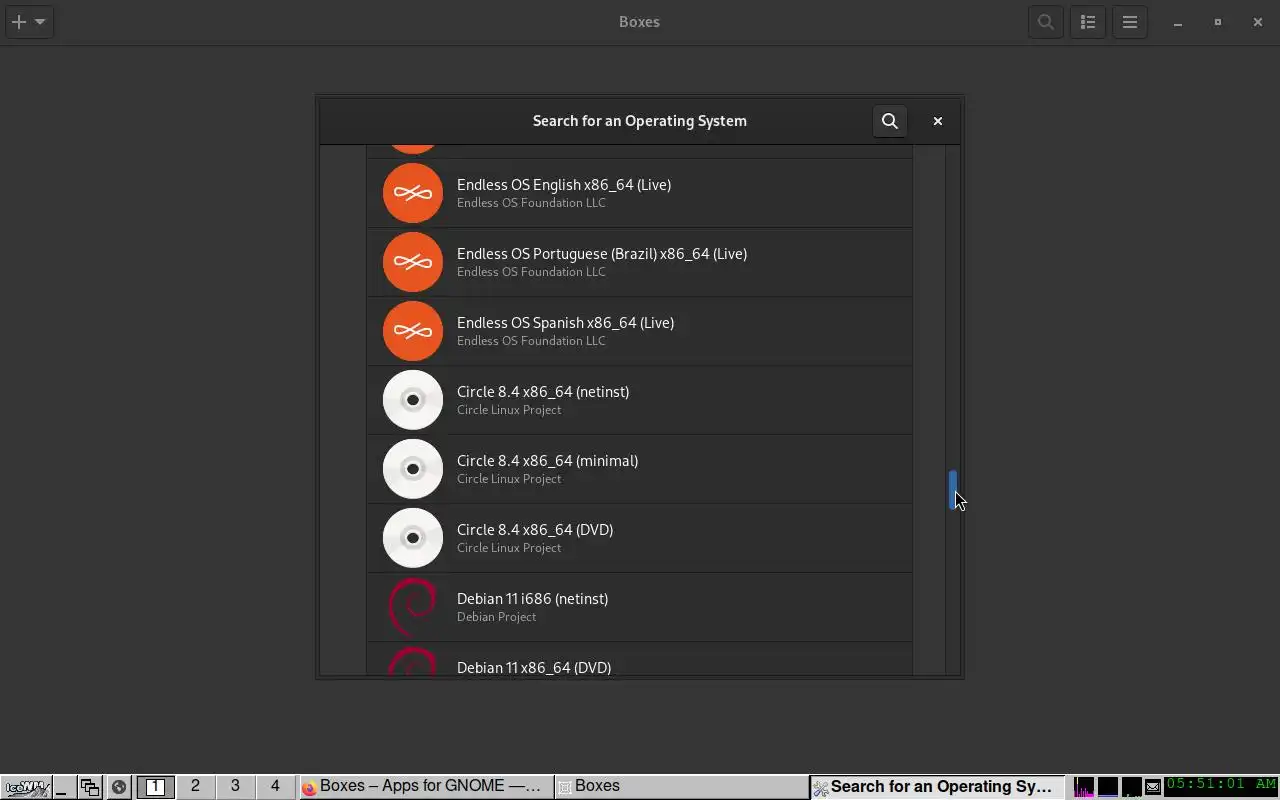Image resolution: width=1280 pixels, height=800 pixels.
Task: Close the Search for an Operating System dialog
Action: point(938,121)
